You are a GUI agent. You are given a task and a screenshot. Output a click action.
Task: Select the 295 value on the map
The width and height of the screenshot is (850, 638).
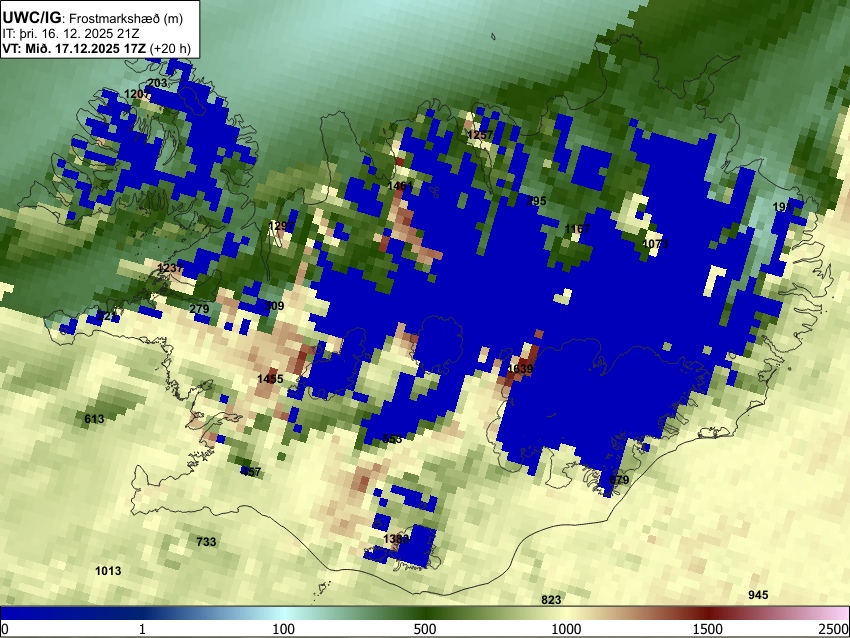[536, 201]
